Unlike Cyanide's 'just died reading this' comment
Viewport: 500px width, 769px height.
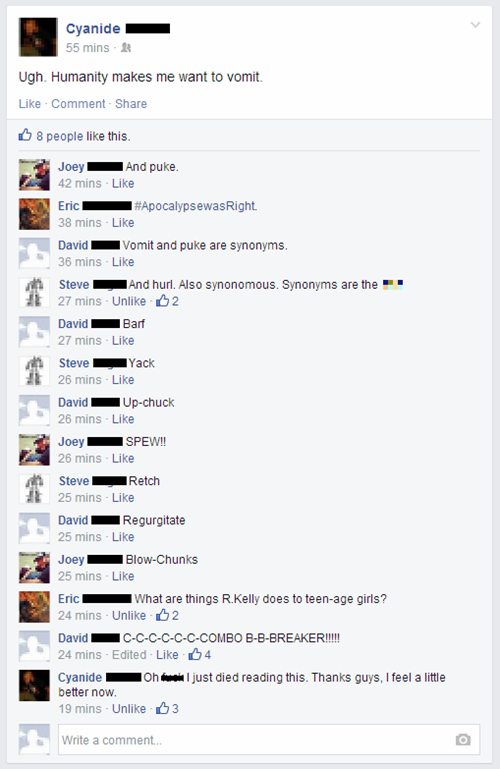tap(129, 709)
